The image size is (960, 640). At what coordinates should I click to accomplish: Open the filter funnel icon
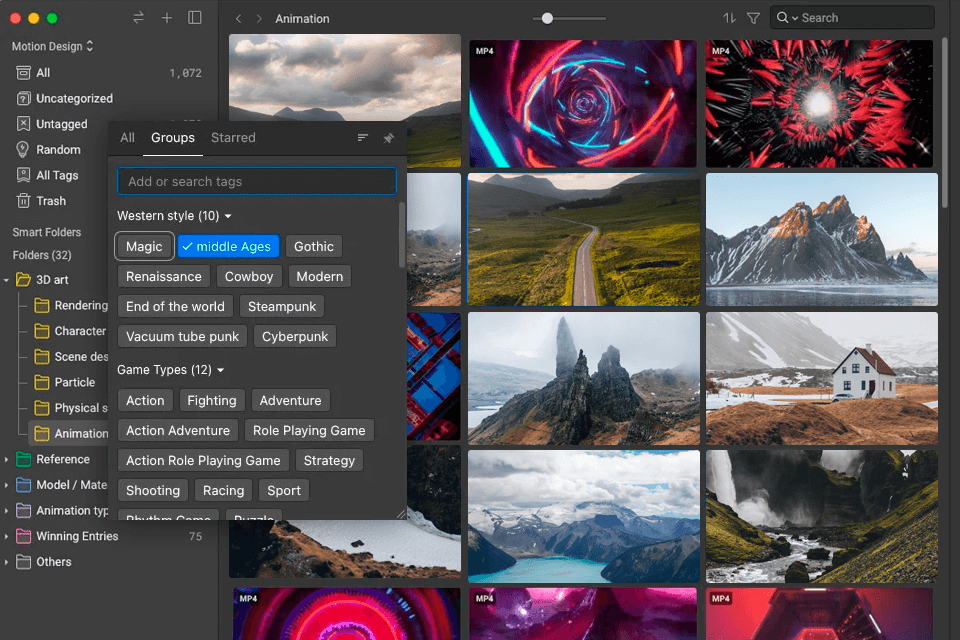(754, 18)
